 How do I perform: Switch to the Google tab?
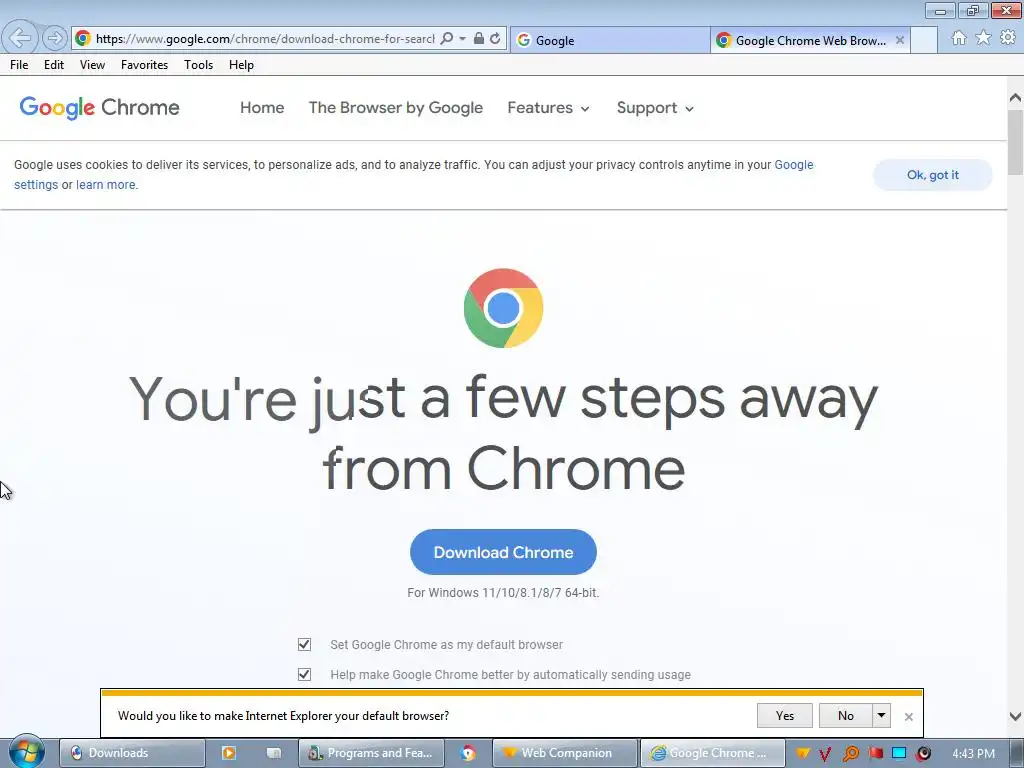(x=609, y=40)
